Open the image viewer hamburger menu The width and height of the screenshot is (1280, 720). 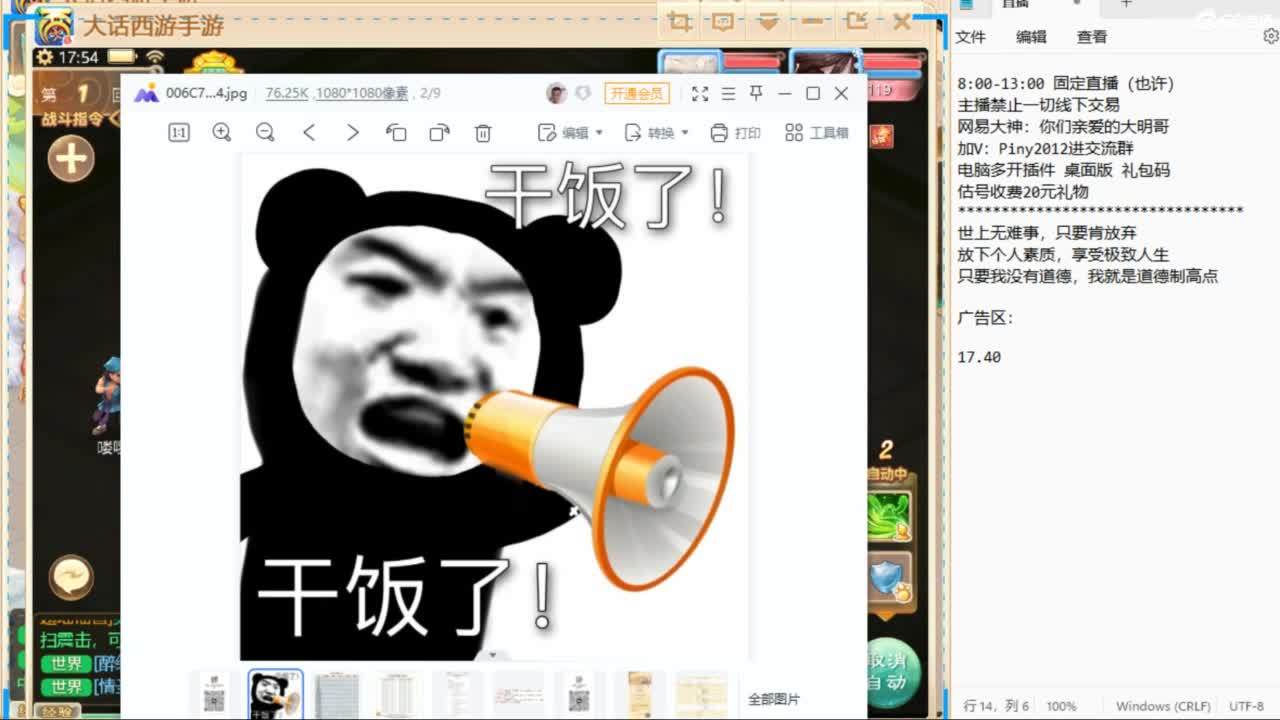(728, 93)
